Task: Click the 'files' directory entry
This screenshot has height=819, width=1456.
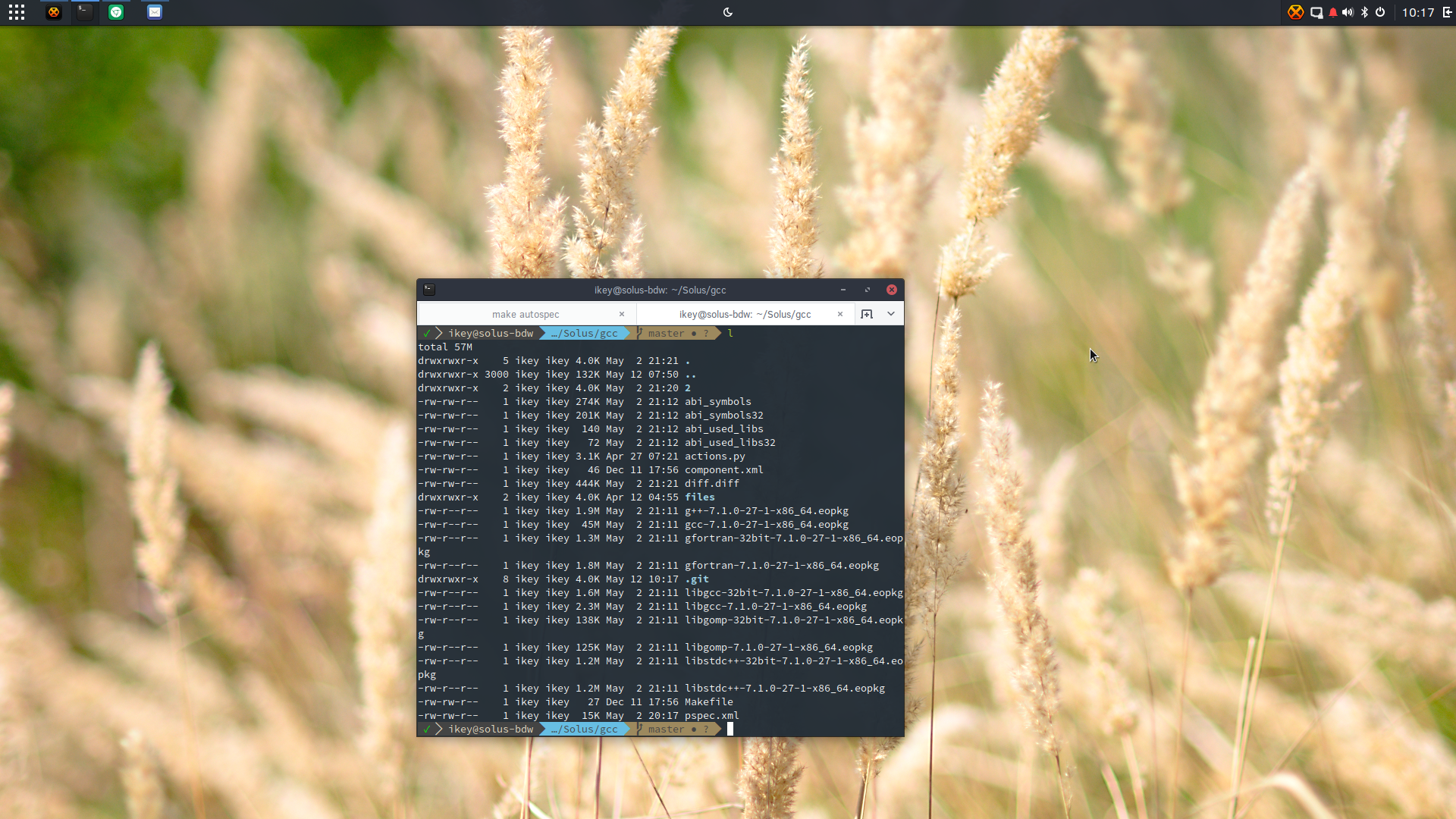Action: [x=700, y=497]
